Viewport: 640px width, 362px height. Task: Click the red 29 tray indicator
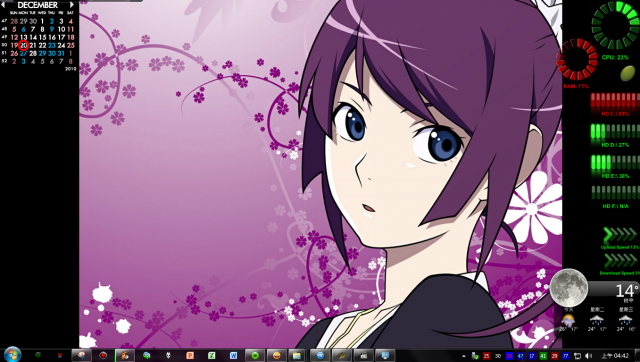click(554, 356)
